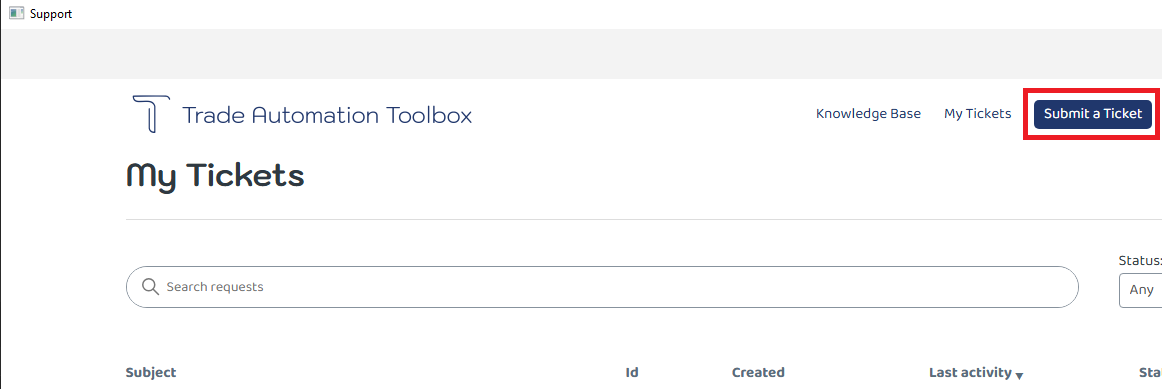Sort the list by Created header
The image size is (1162, 390).
click(757, 372)
